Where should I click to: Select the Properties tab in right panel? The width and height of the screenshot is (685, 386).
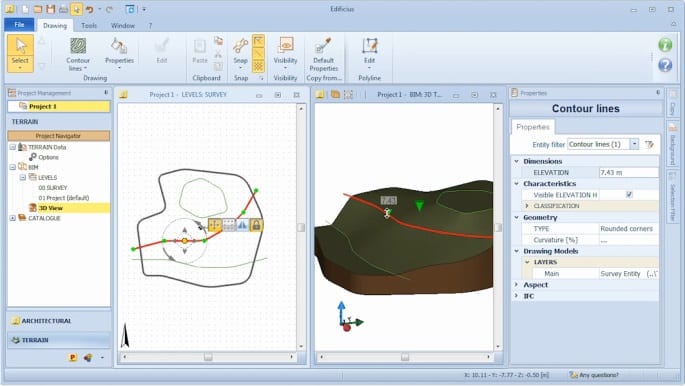click(x=533, y=127)
